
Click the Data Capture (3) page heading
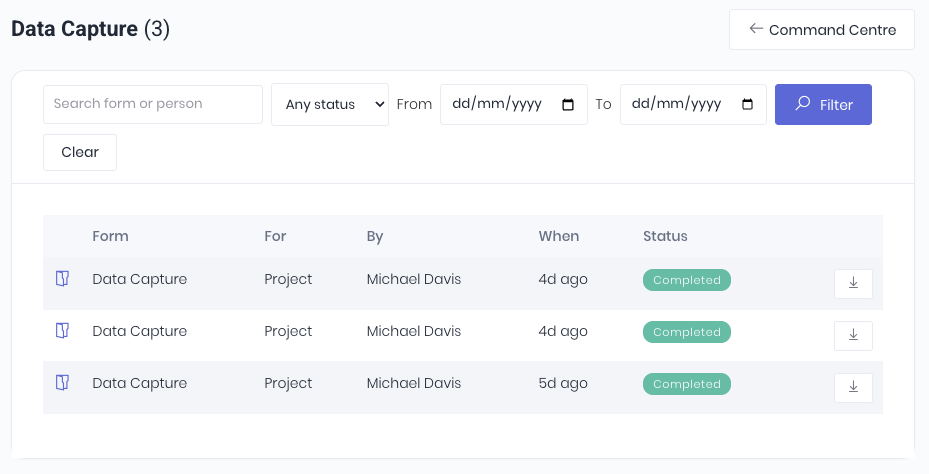point(91,28)
